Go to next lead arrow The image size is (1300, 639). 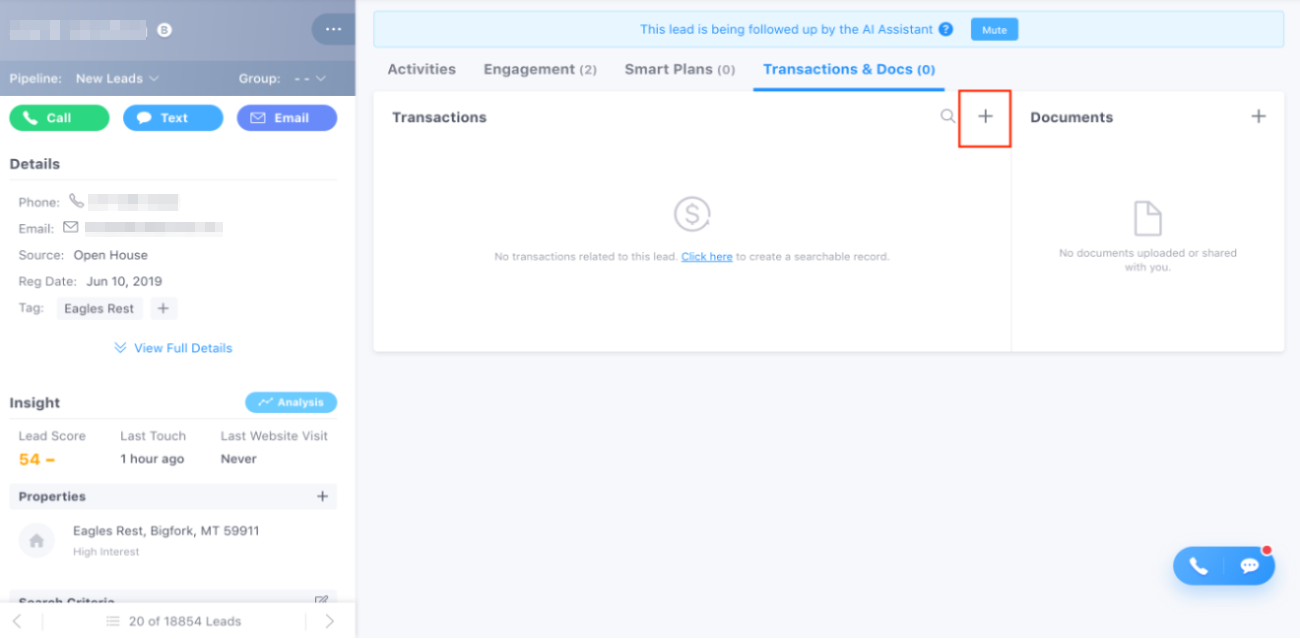(x=330, y=621)
